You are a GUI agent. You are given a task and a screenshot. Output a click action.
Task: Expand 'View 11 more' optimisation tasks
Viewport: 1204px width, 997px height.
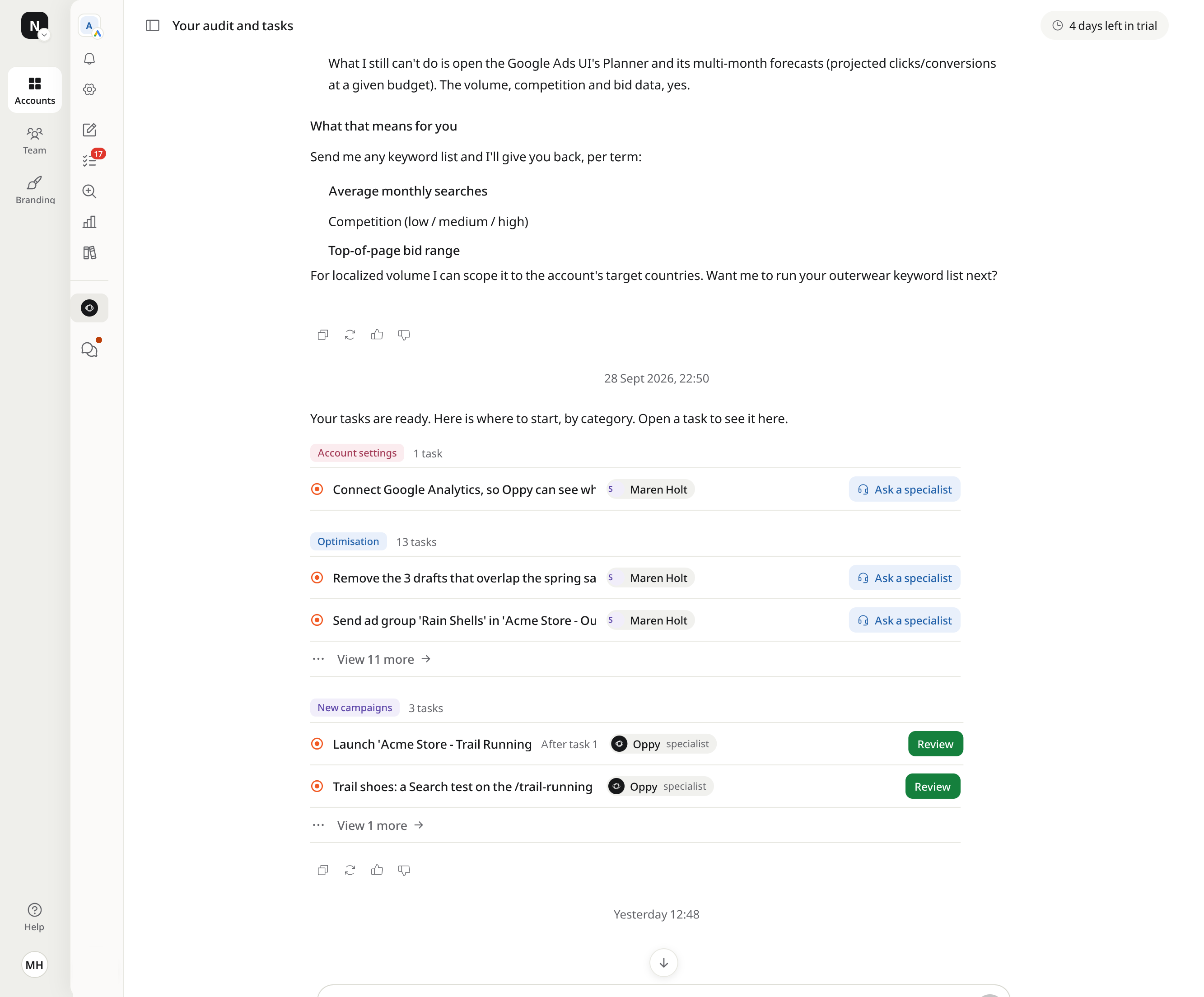[x=383, y=659]
